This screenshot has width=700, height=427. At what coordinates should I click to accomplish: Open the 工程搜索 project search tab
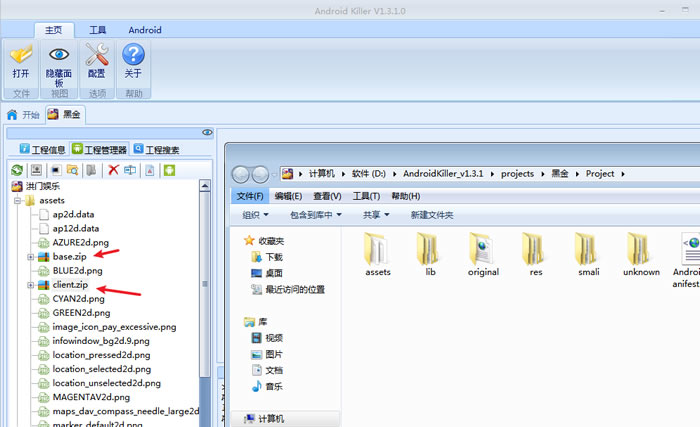point(156,149)
